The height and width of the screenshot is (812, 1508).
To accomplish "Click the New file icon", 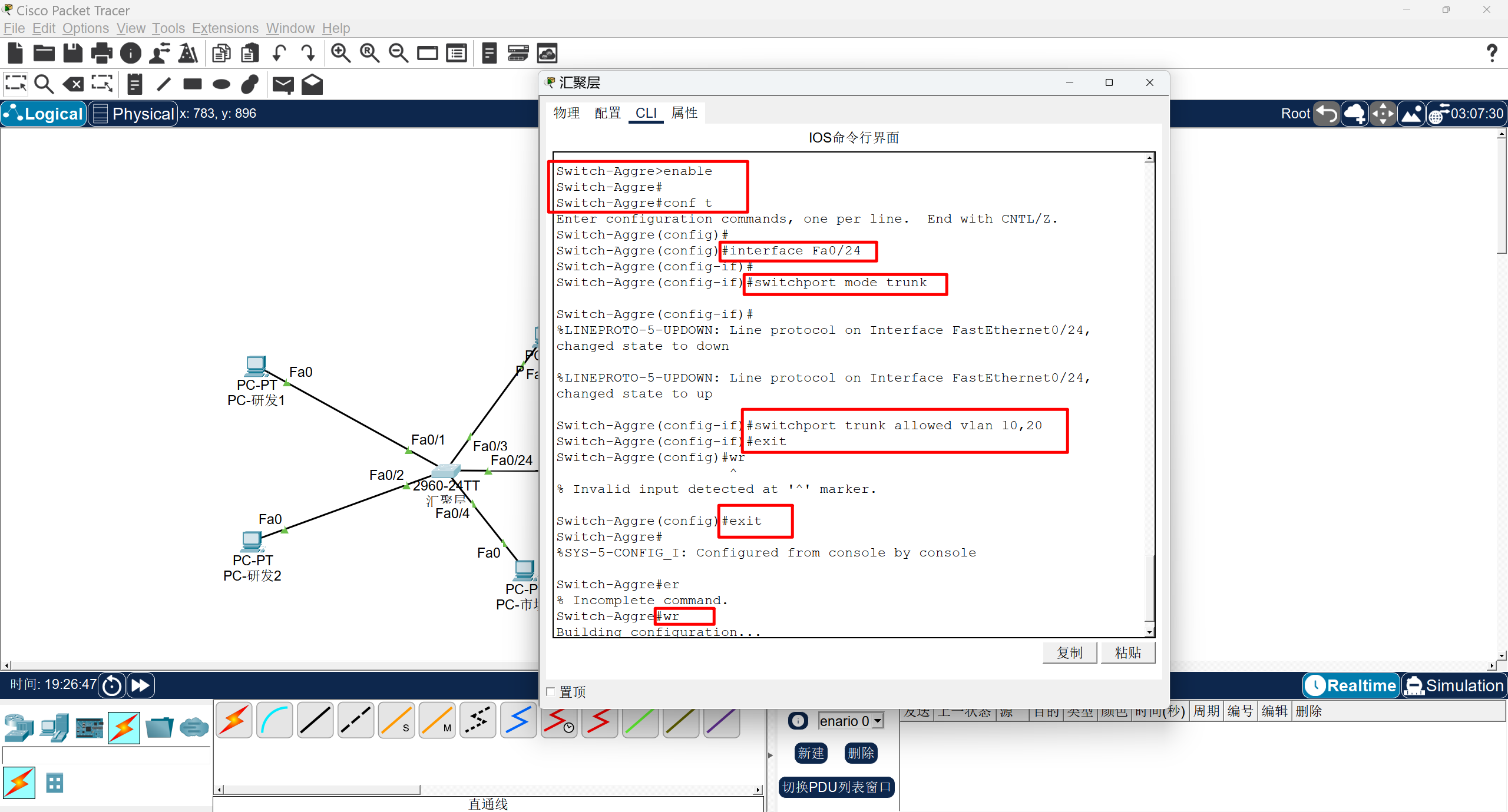I will [x=15, y=54].
